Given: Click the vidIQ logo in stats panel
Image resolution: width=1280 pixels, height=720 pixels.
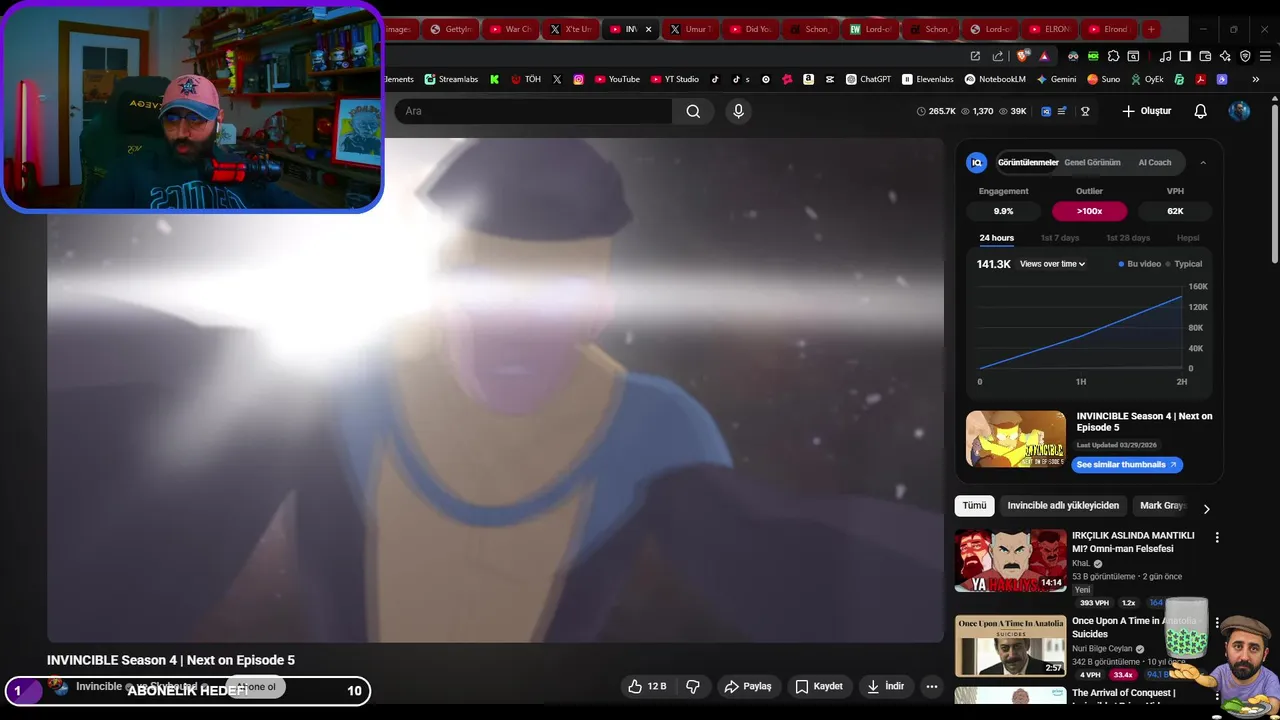Looking at the screenshot, I should click(x=977, y=162).
